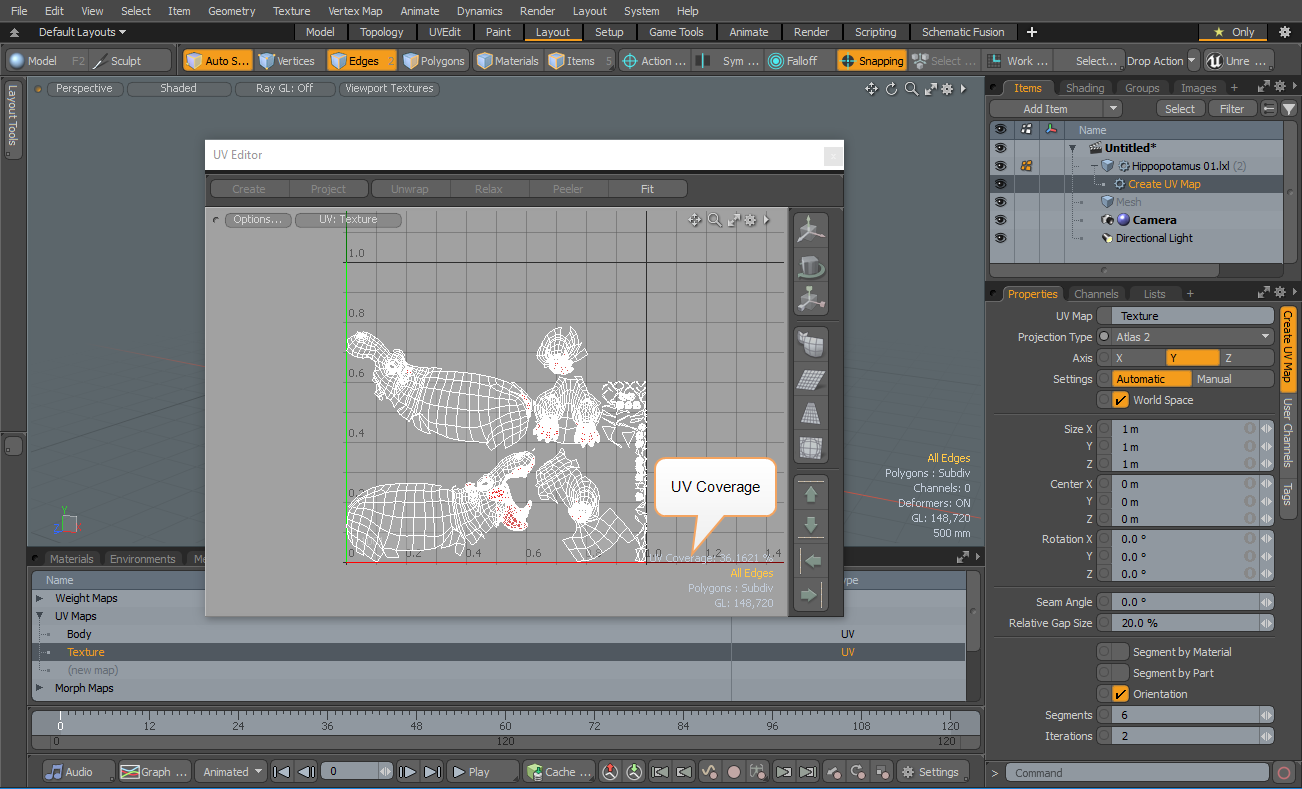Toggle the World Space checkbox

click(x=1120, y=400)
